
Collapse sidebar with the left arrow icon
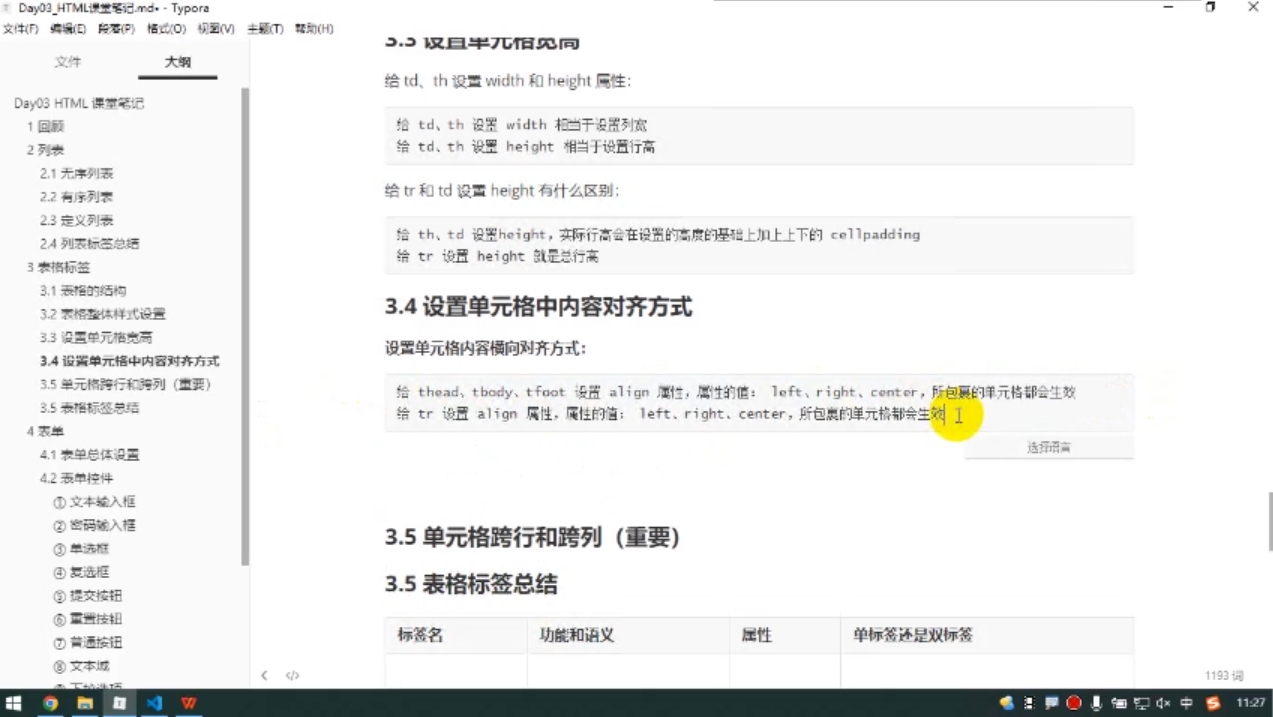[x=264, y=676]
